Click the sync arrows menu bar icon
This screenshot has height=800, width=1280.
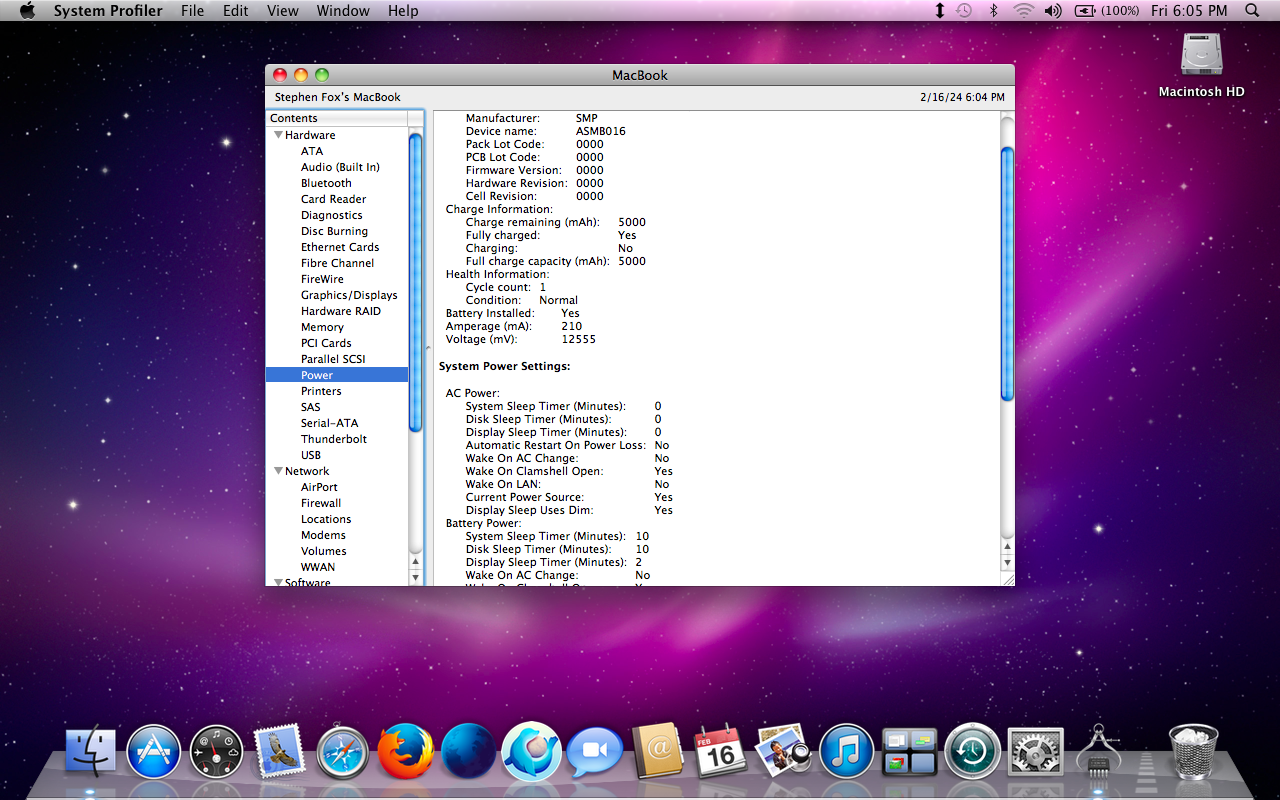click(939, 11)
